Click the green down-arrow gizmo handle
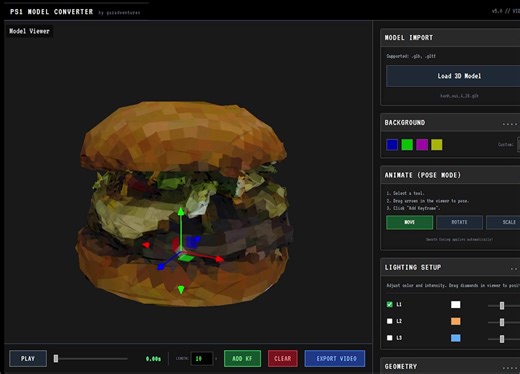 (x=181, y=290)
